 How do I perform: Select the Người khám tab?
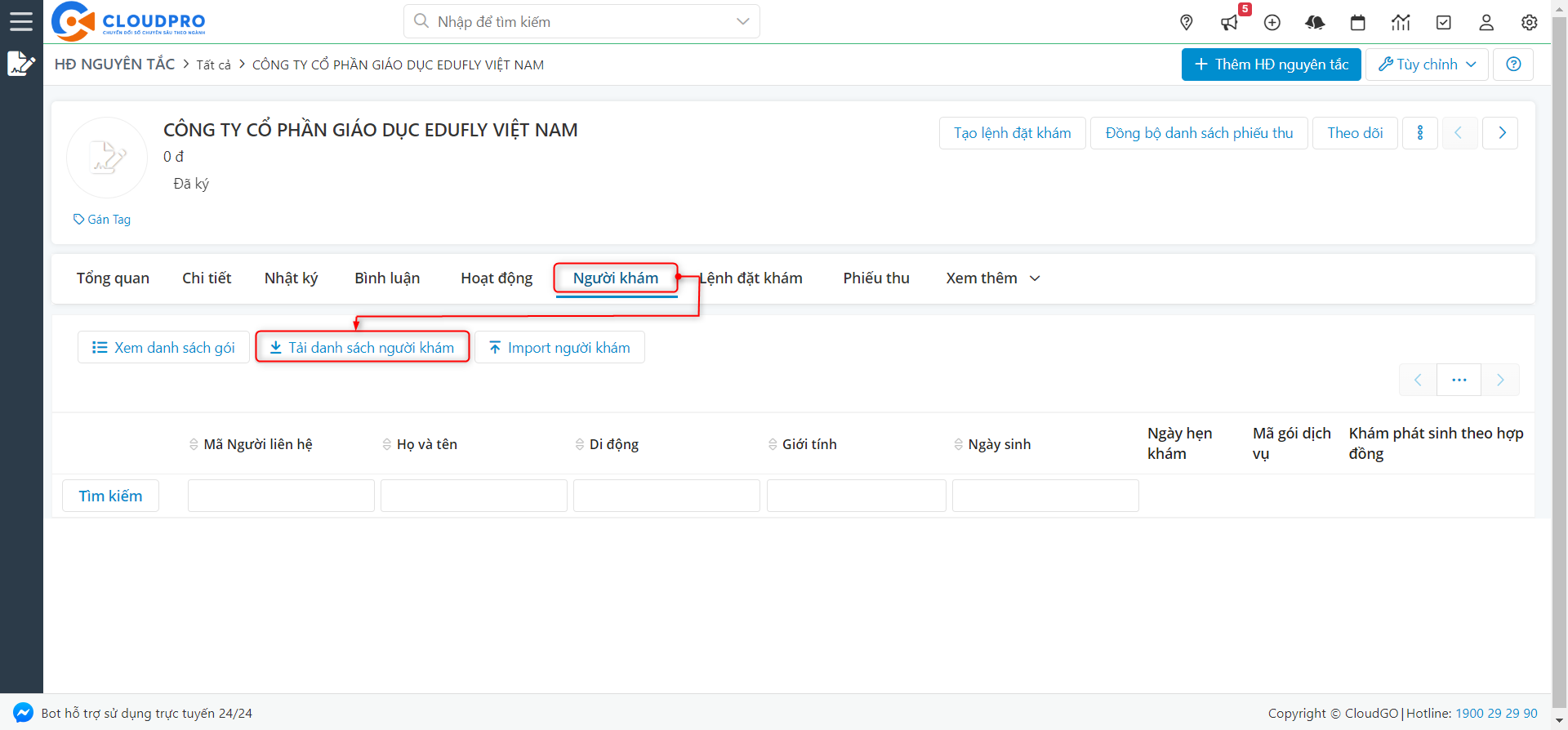point(616,278)
